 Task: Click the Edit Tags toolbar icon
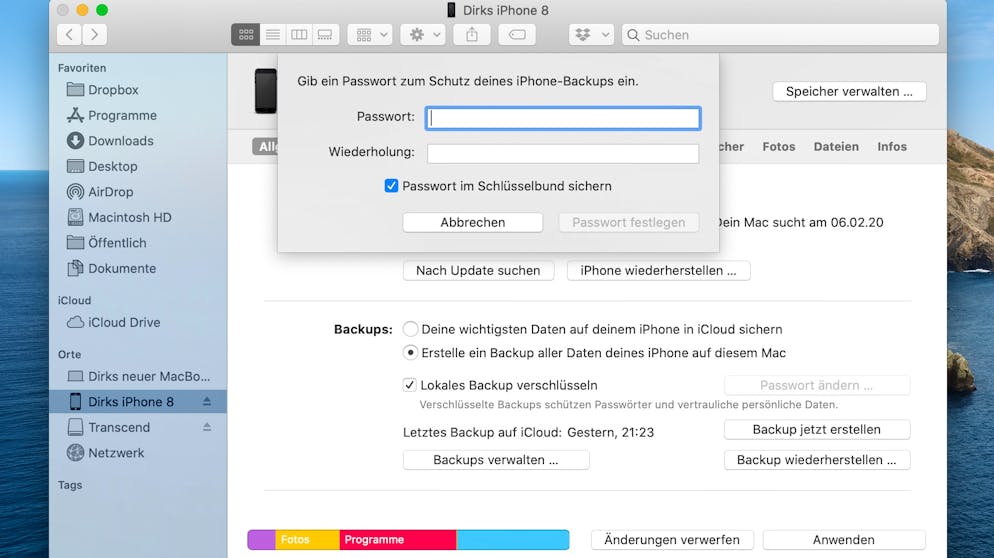tap(517, 34)
